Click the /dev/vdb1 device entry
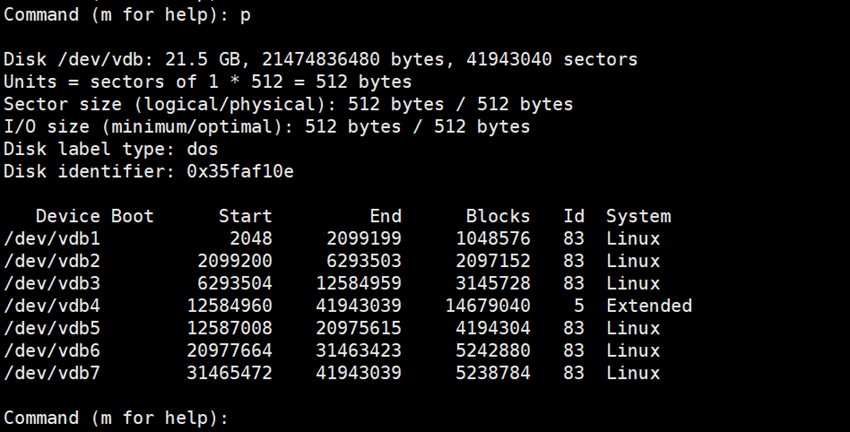The width and height of the screenshot is (850, 432). pos(52,239)
